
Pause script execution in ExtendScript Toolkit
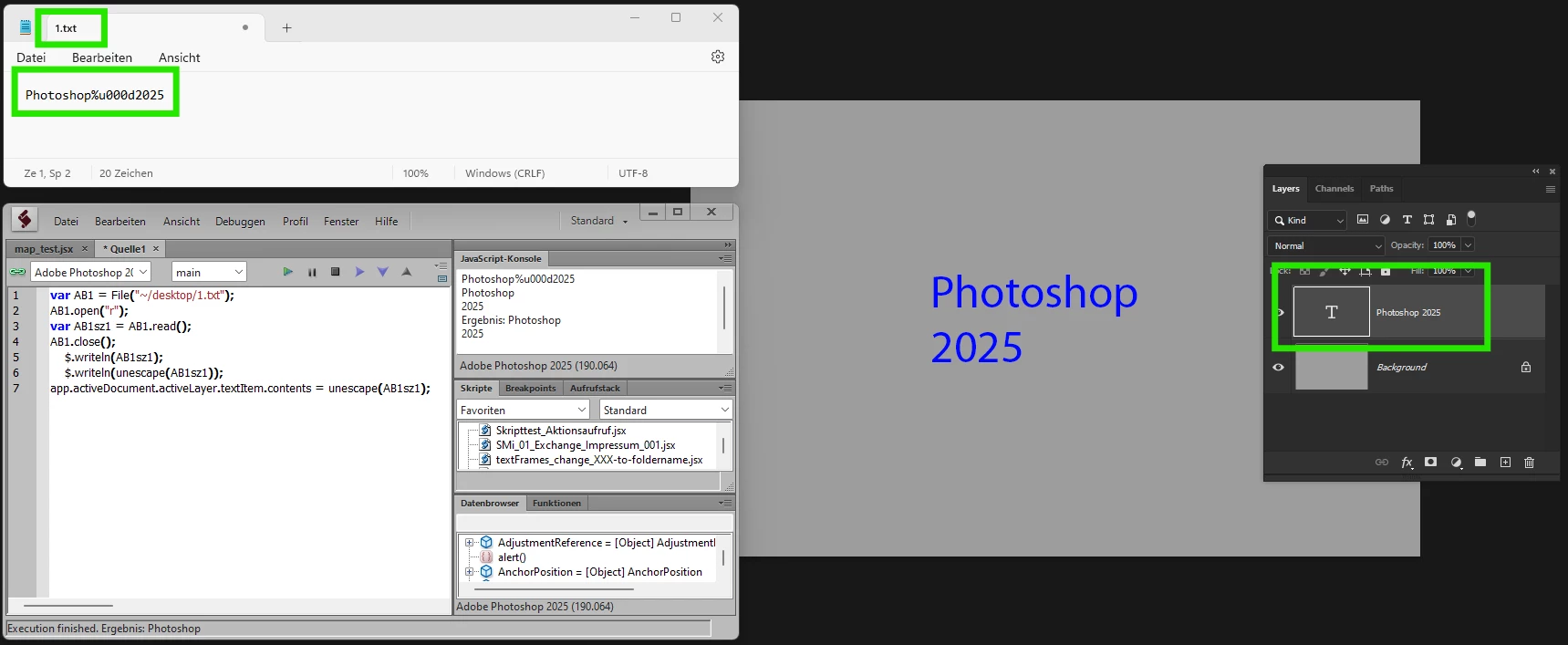click(312, 272)
